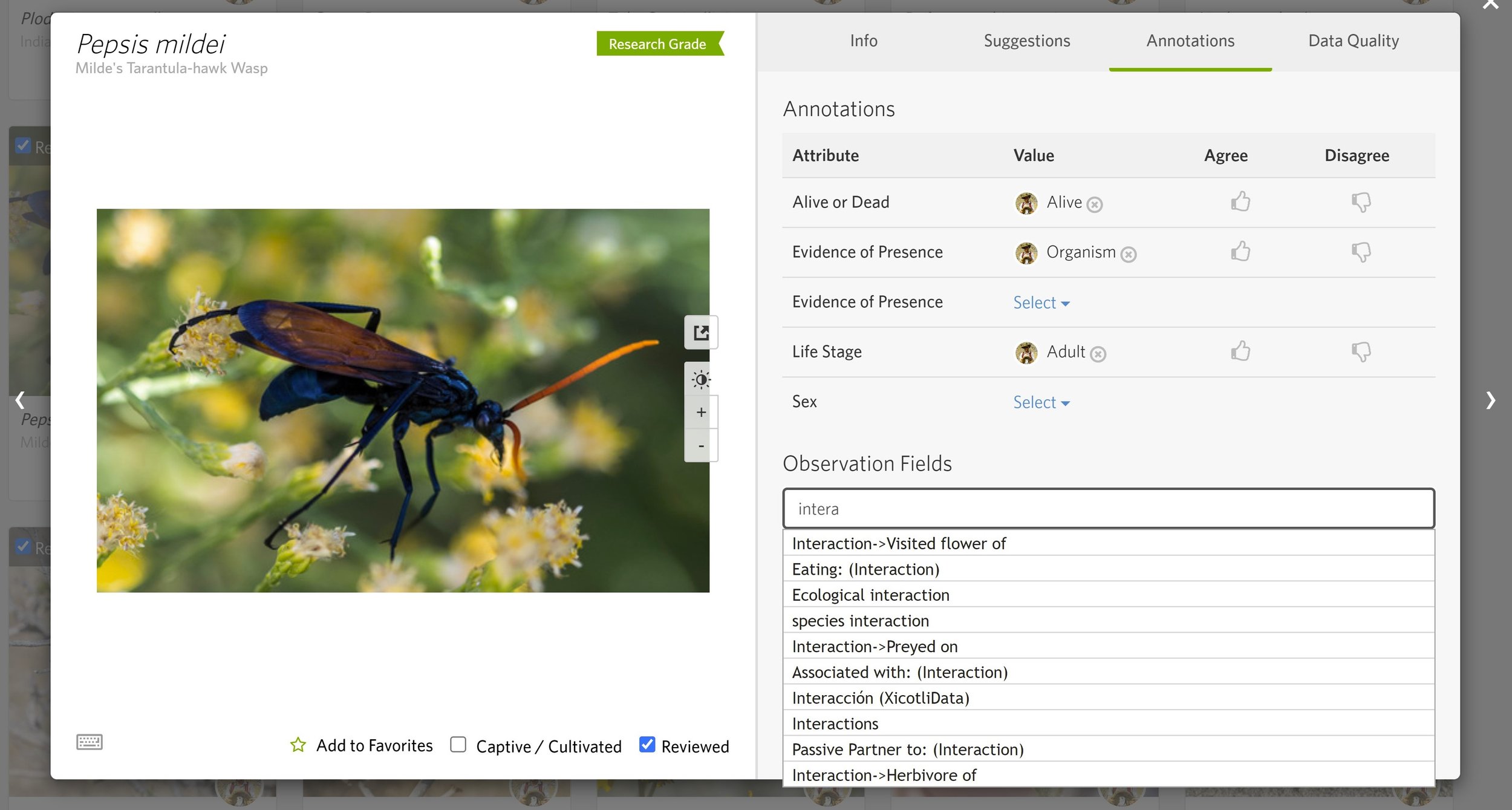Uncheck the Reviewed checkbox
1512x810 pixels.
tap(647, 745)
